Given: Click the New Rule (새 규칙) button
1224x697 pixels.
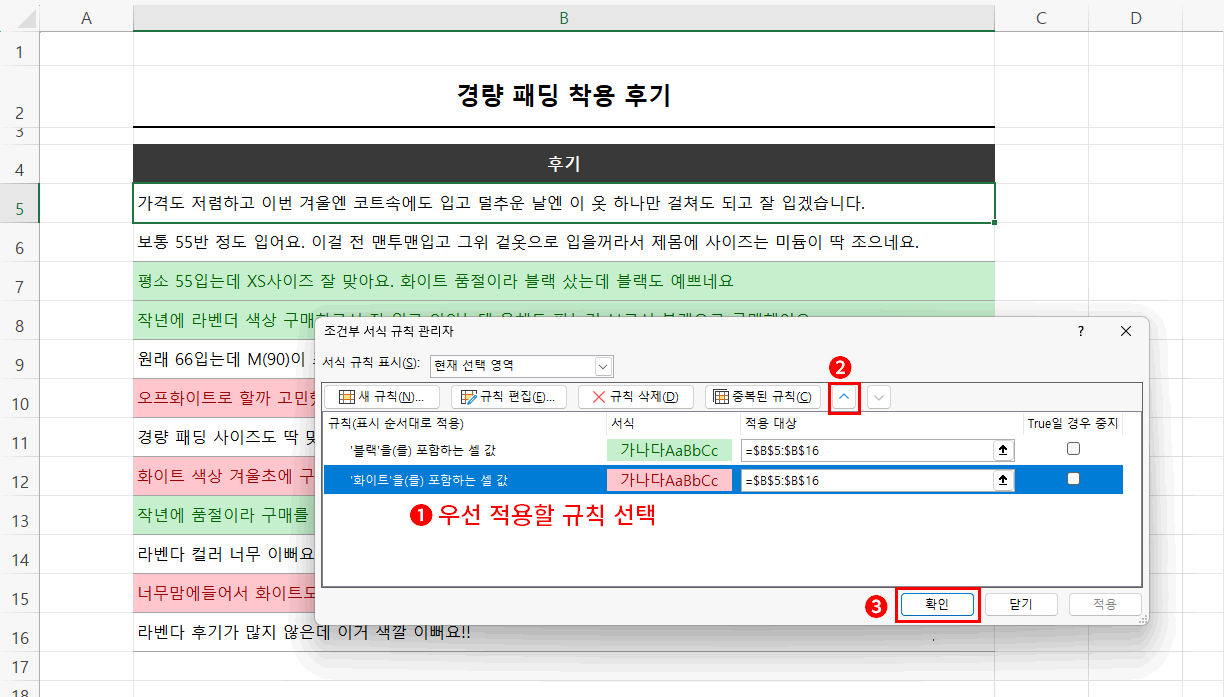Looking at the screenshot, I should [x=381, y=397].
